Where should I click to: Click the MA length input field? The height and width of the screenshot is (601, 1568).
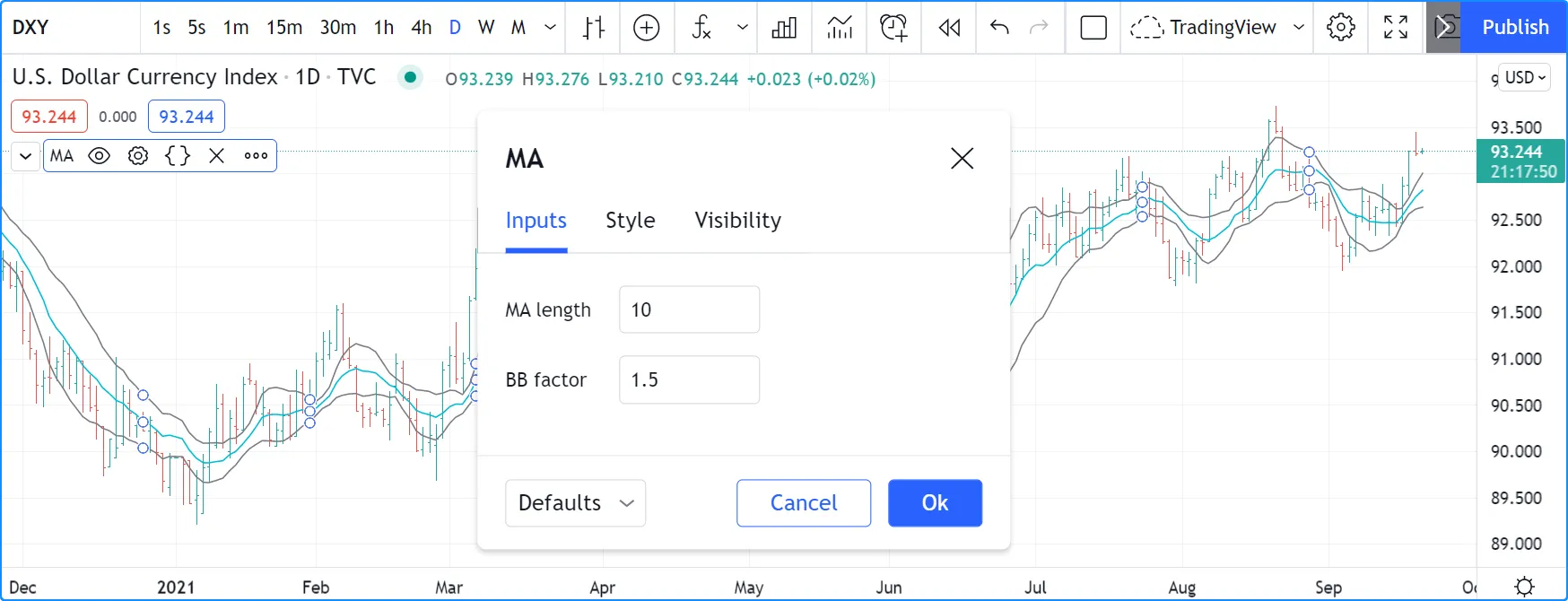pyautogui.click(x=689, y=310)
